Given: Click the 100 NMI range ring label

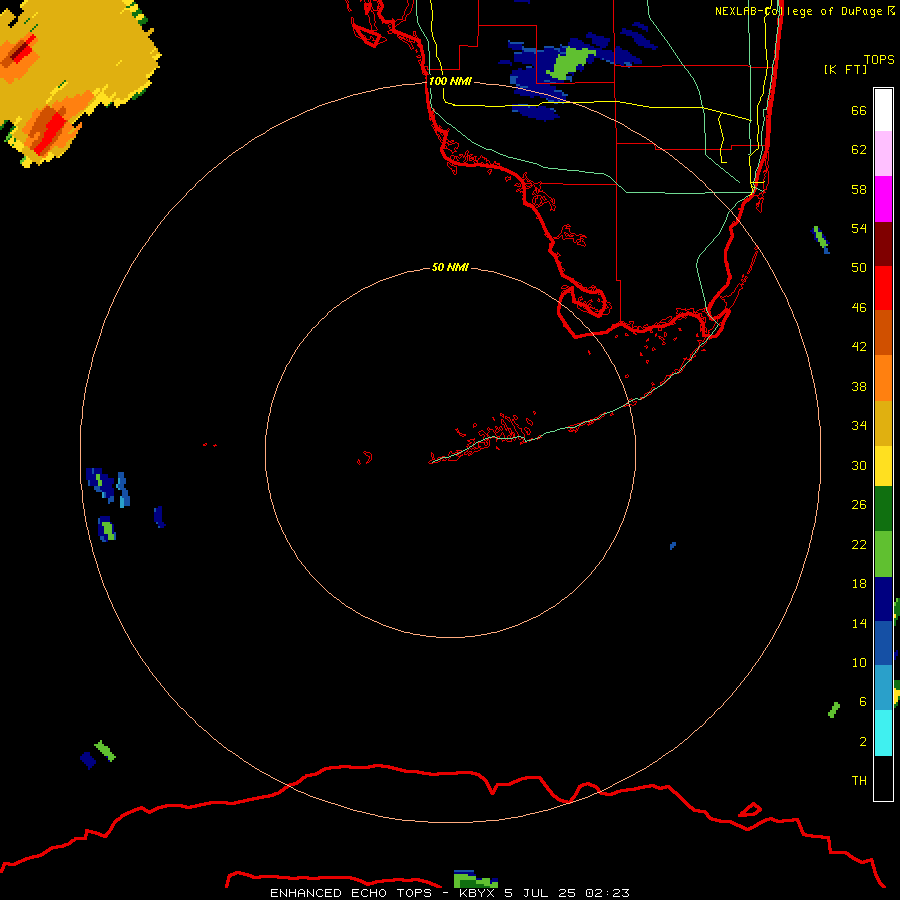Looking at the screenshot, I should coord(450,81).
